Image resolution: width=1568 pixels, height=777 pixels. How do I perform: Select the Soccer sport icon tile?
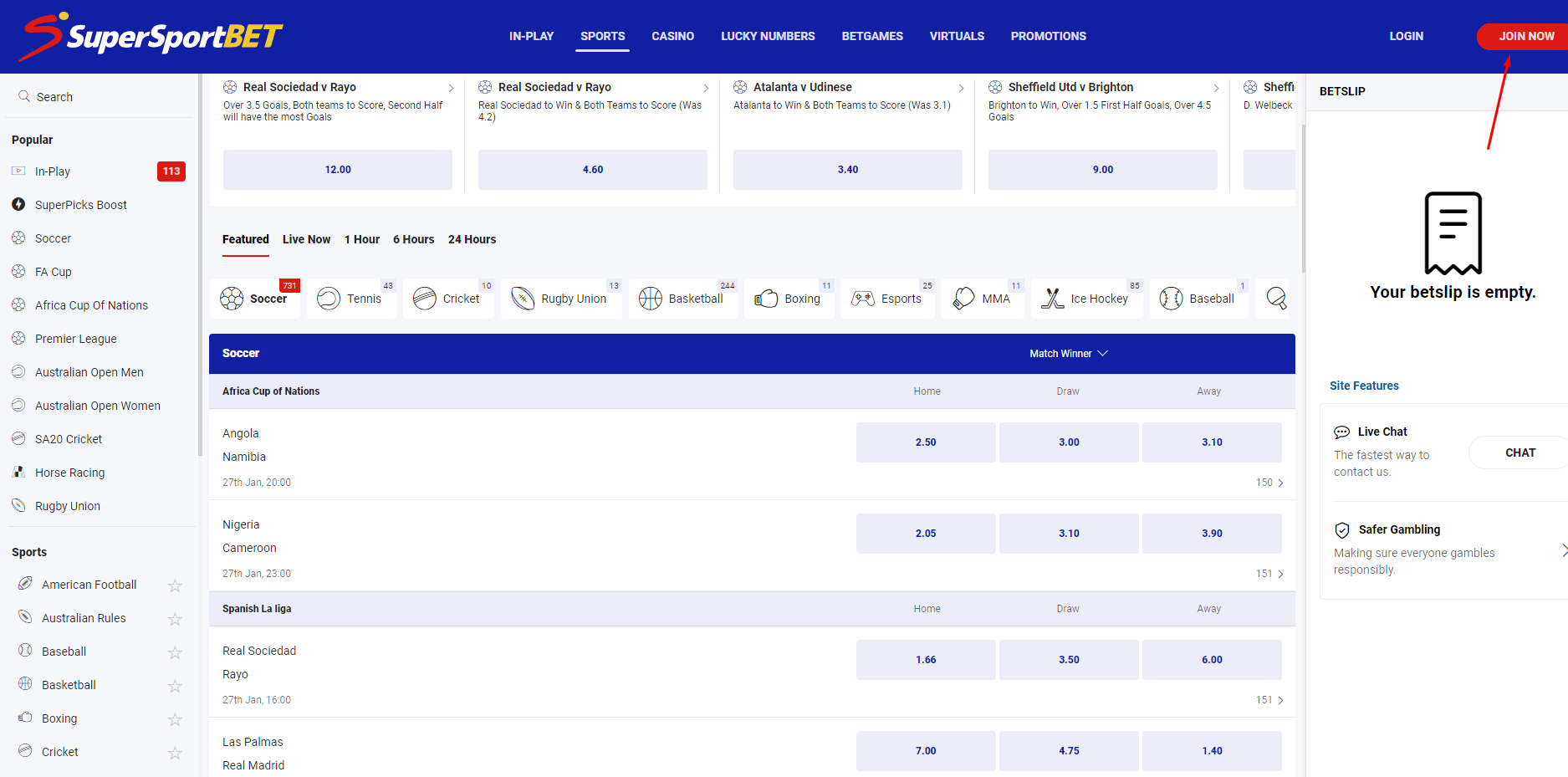[255, 299]
